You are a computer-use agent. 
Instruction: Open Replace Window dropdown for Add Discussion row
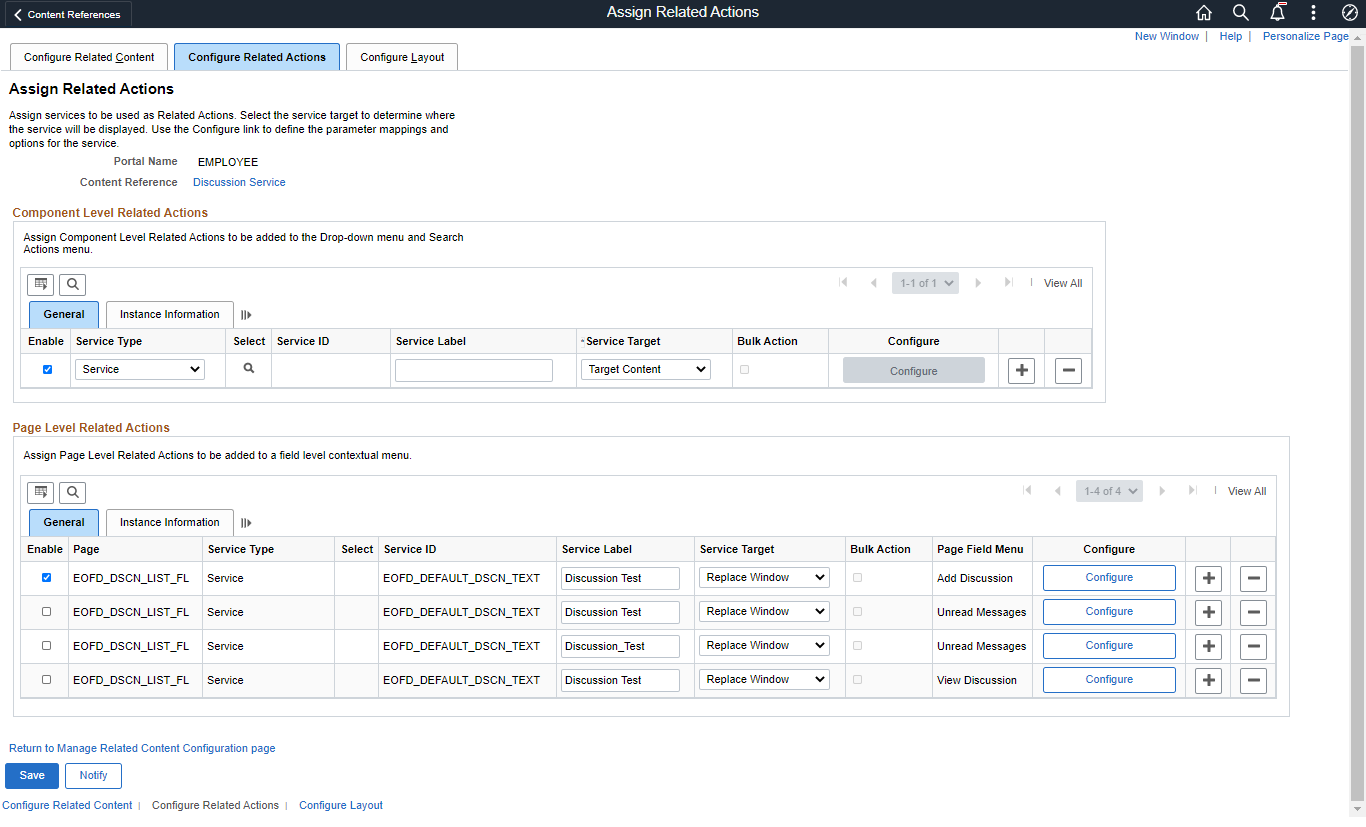[764, 577]
